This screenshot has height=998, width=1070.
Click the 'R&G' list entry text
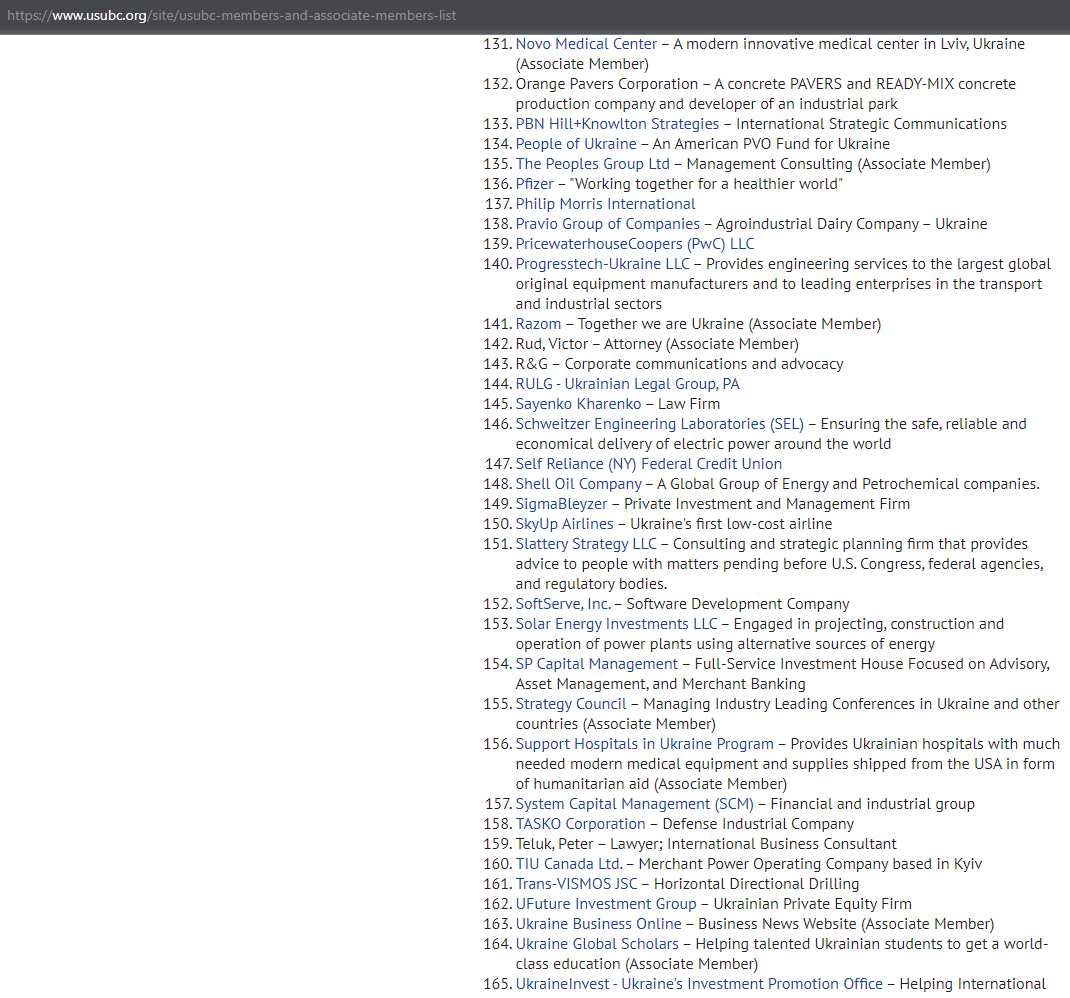click(532, 364)
